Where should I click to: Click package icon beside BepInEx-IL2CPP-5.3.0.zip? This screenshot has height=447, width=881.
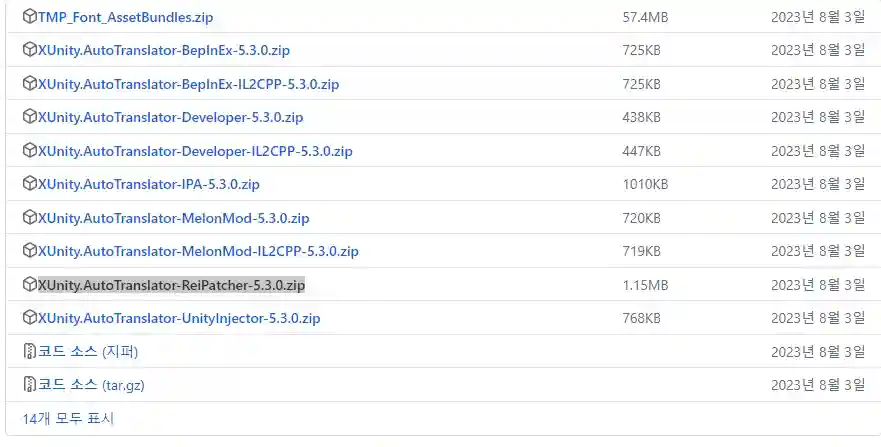pyautogui.click(x=29, y=84)
